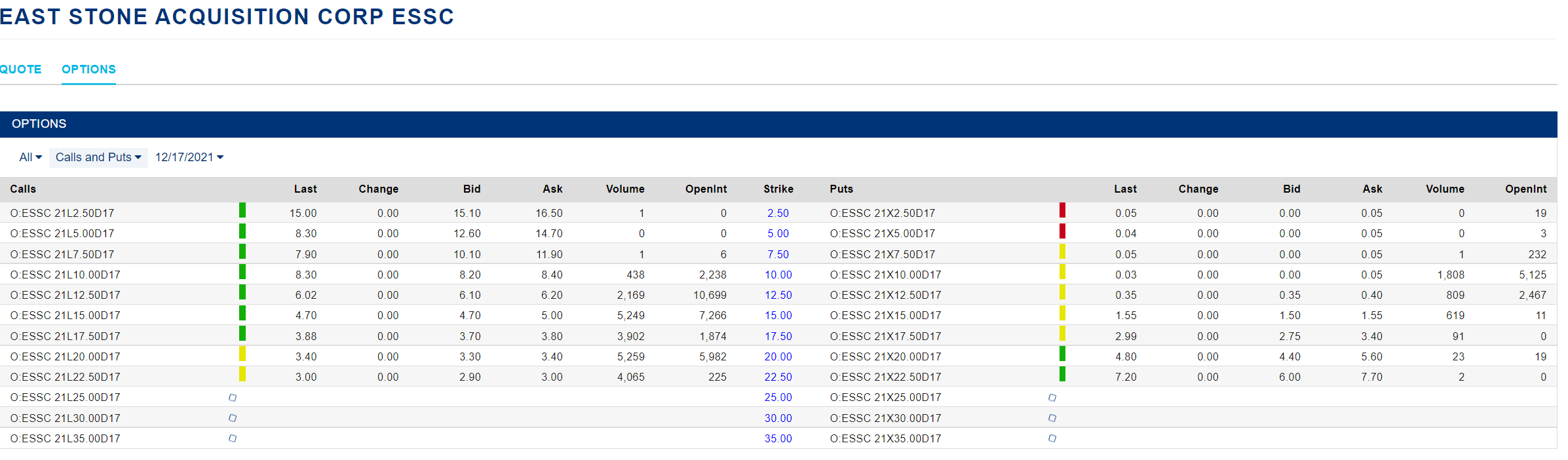This screenshot has width=1568, height=460.
Task: Click small icon beside put 21X35.00D17
Action: pos(1052,438)
